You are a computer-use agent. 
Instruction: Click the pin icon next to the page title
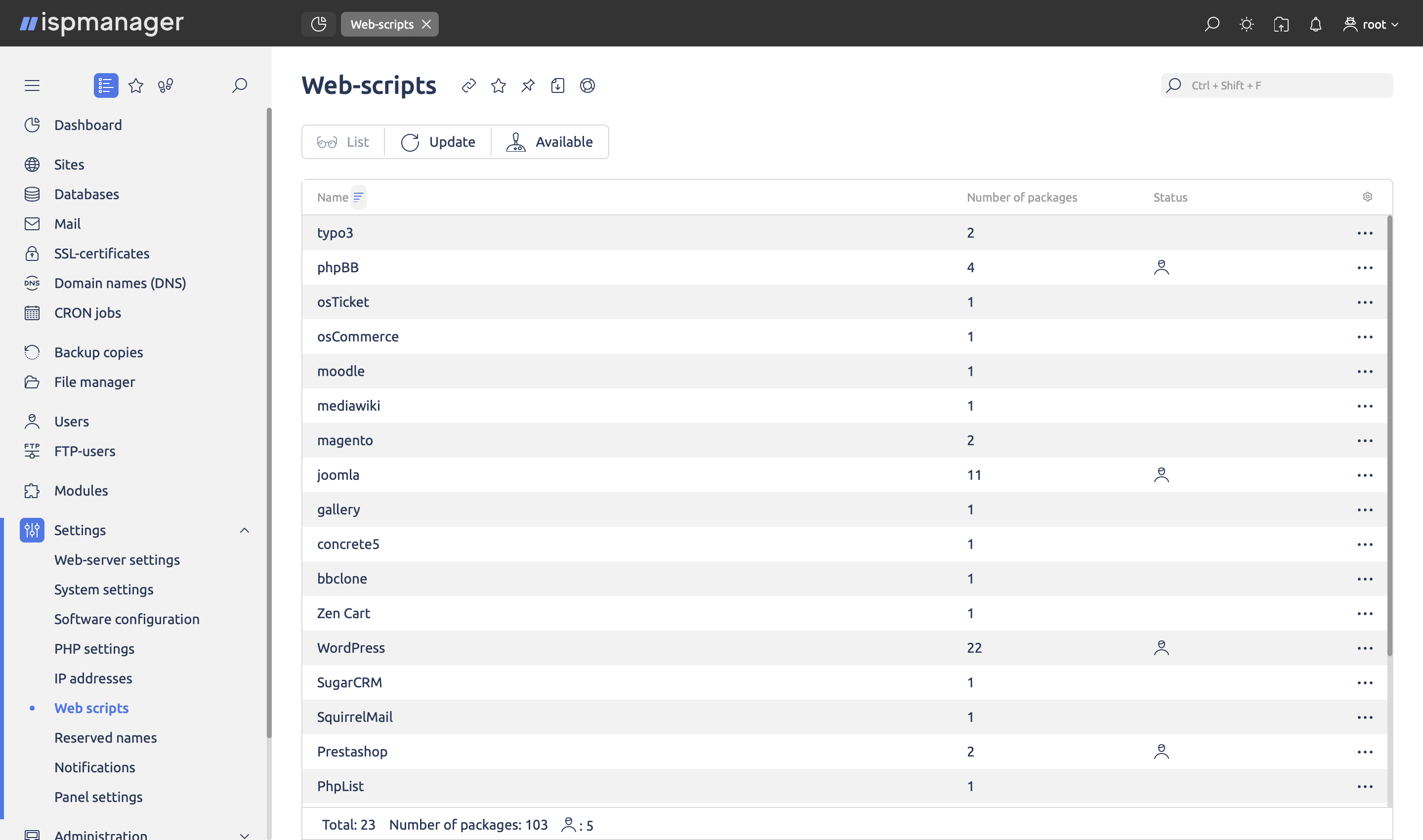tap(528, 85)
